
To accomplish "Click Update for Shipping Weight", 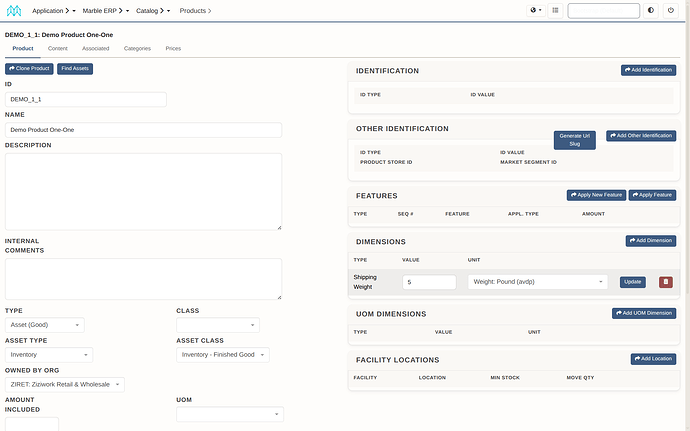I will coord(633,282).
